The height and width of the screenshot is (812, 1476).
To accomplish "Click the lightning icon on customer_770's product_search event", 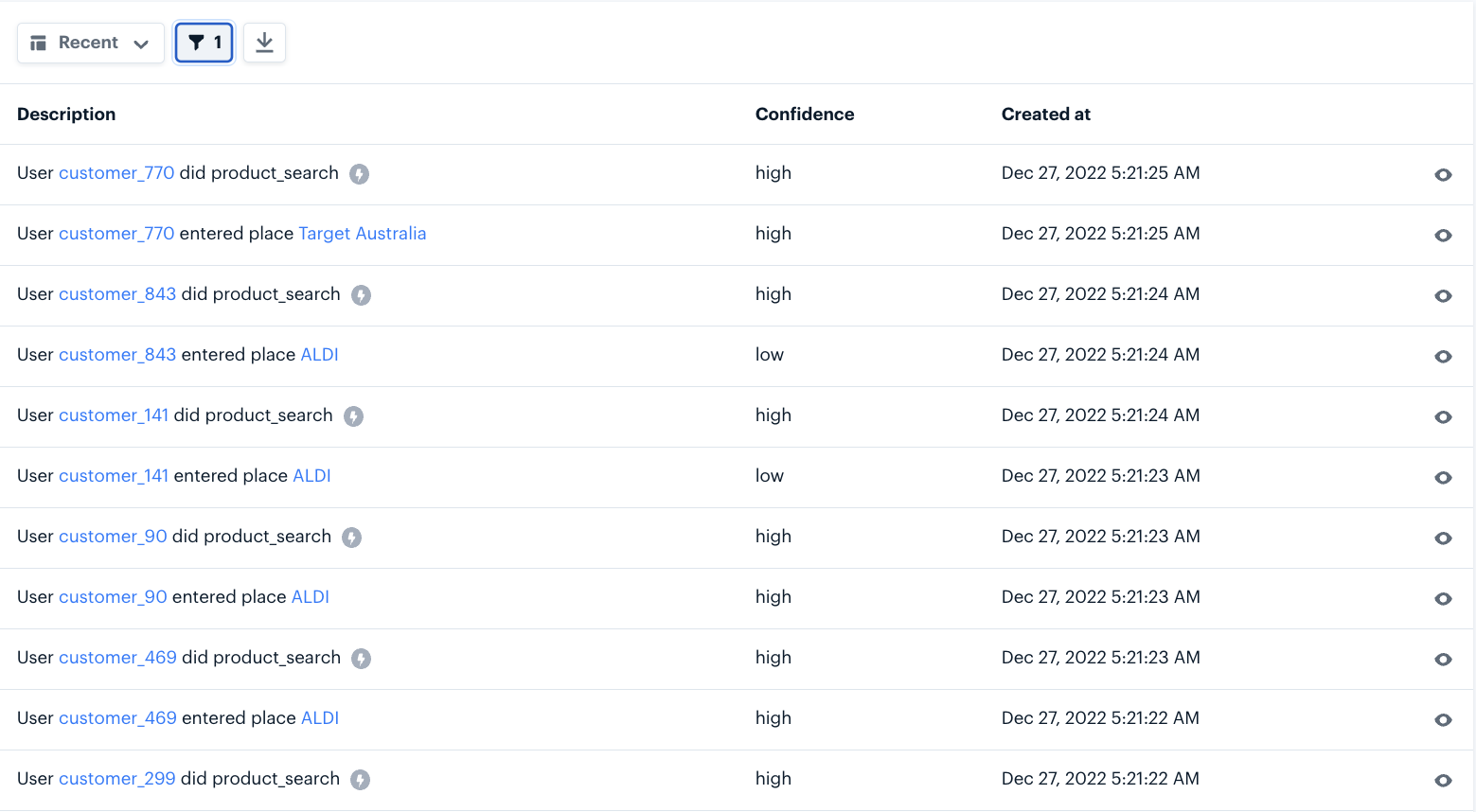I will (359, 173).
